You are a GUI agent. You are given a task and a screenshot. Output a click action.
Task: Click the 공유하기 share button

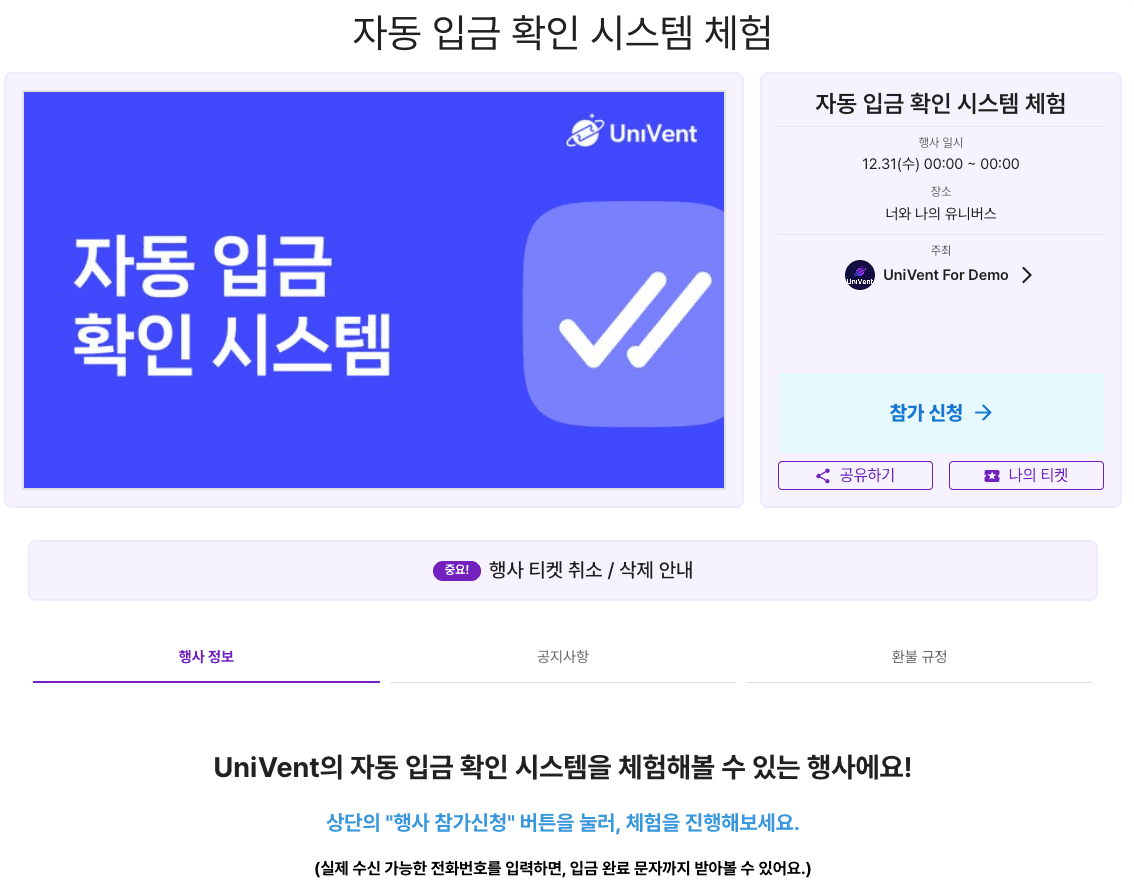(856, 476)
